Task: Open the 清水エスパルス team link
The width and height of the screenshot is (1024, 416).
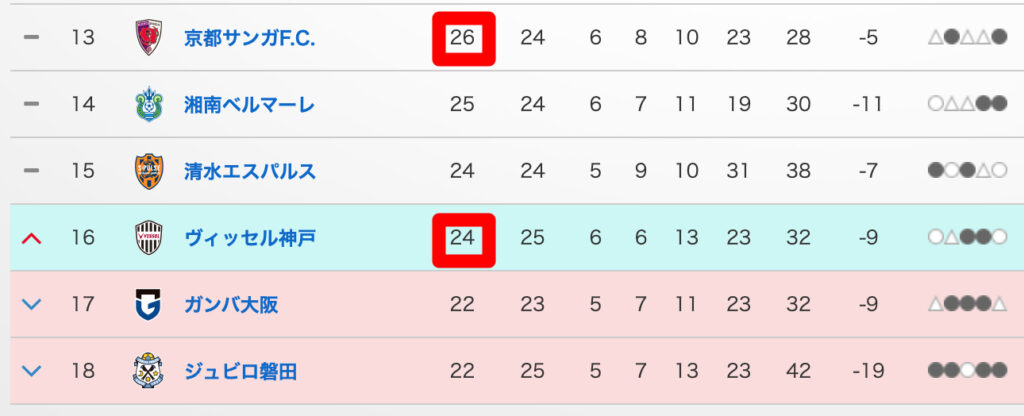Action: pyautogui.click(x=249, y=171)
